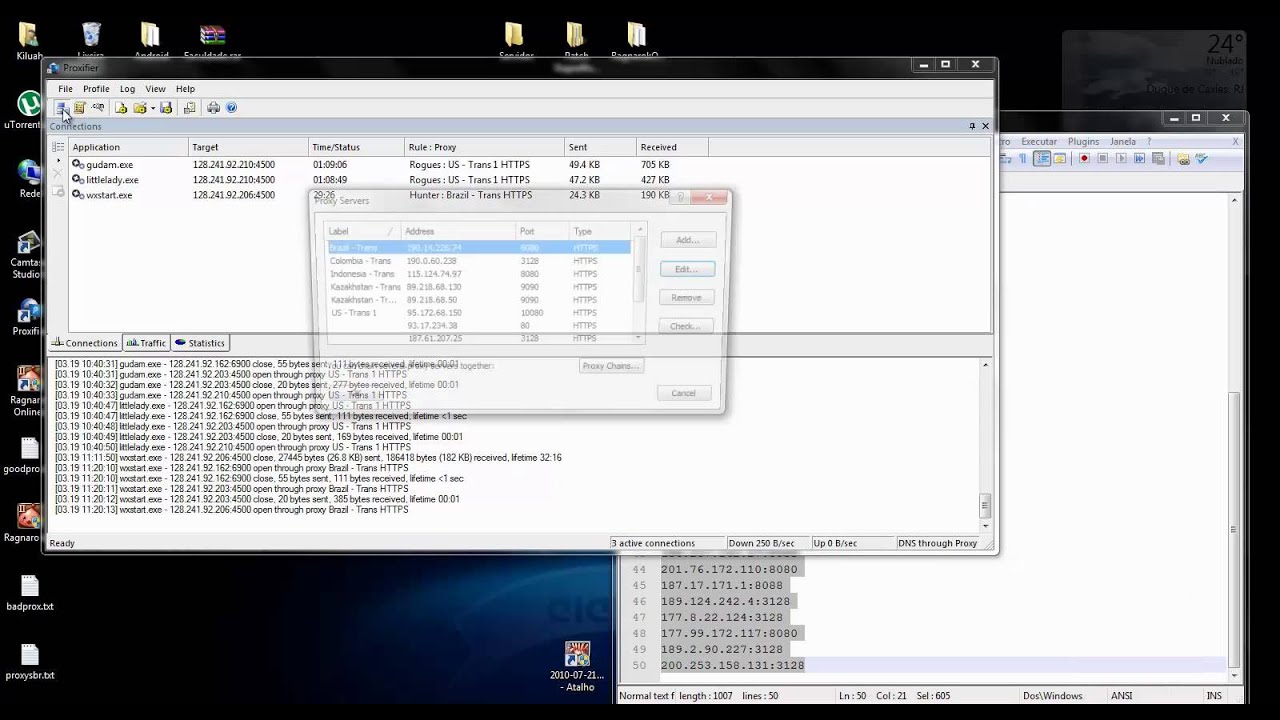
Task: Save the profile with the disk icon
Action: pyautogui.click(x=166, y=107)
